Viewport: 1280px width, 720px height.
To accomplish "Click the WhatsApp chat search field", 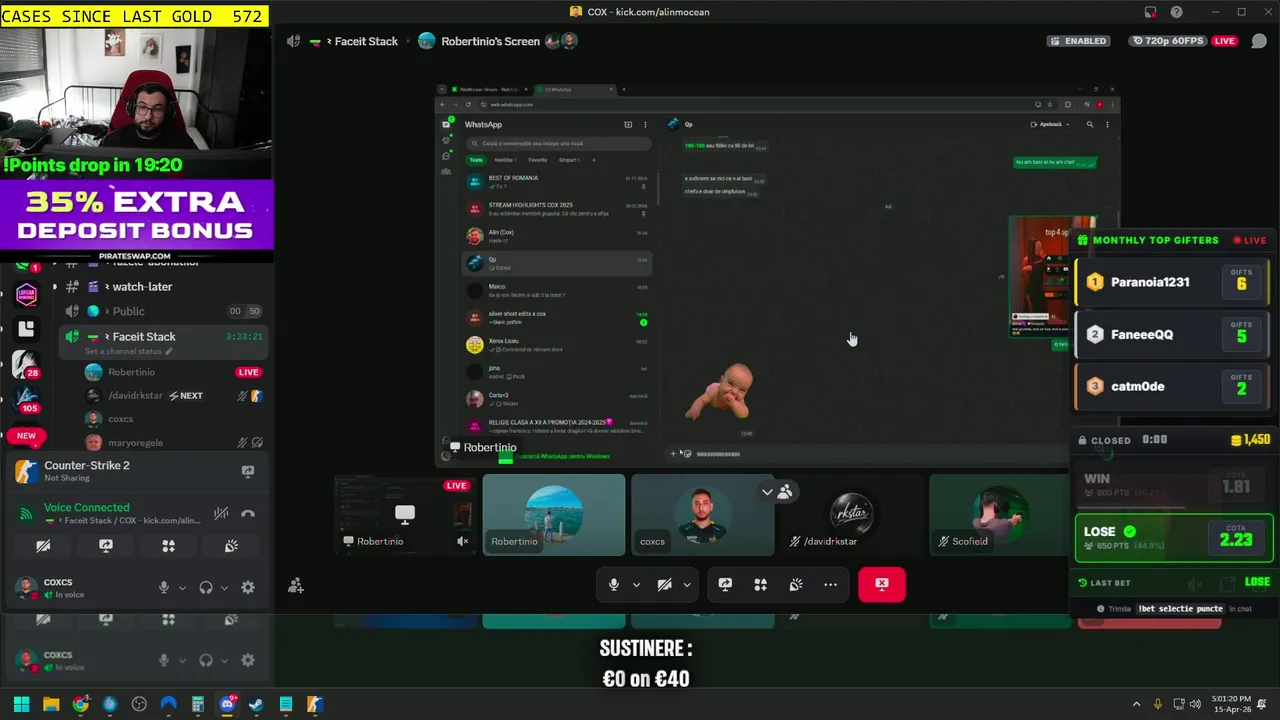I will [x=560, y=143].
